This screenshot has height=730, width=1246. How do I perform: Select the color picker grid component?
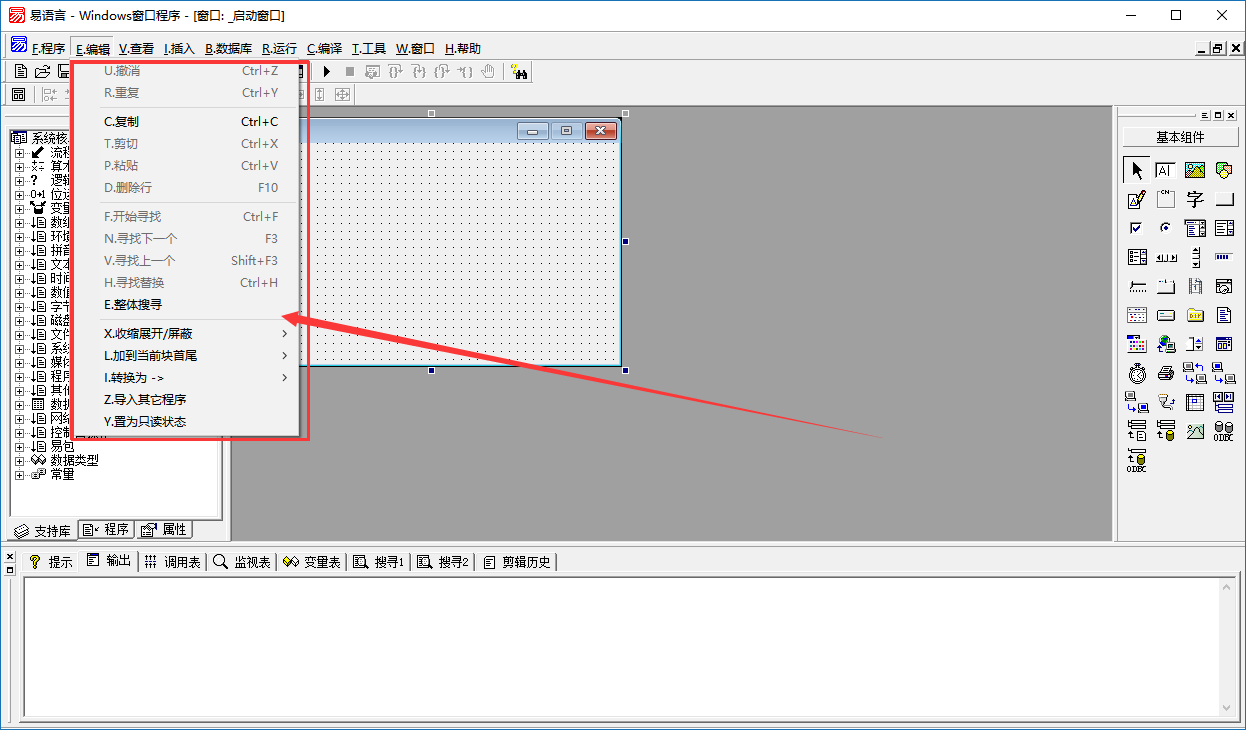pyautogui.click(x=1137, y=344)
